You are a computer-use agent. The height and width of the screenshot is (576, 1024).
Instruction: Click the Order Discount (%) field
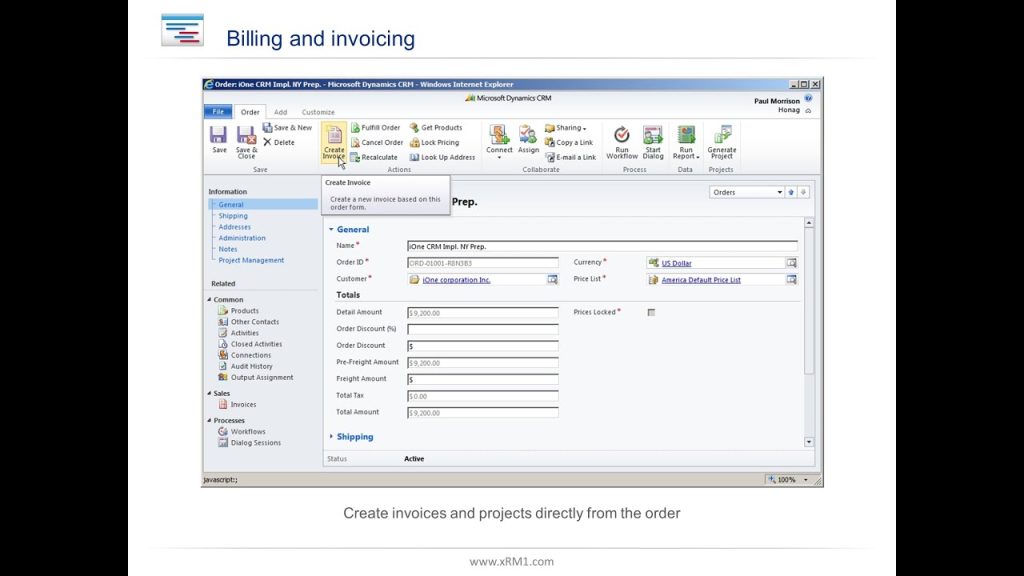click(483, 329)
